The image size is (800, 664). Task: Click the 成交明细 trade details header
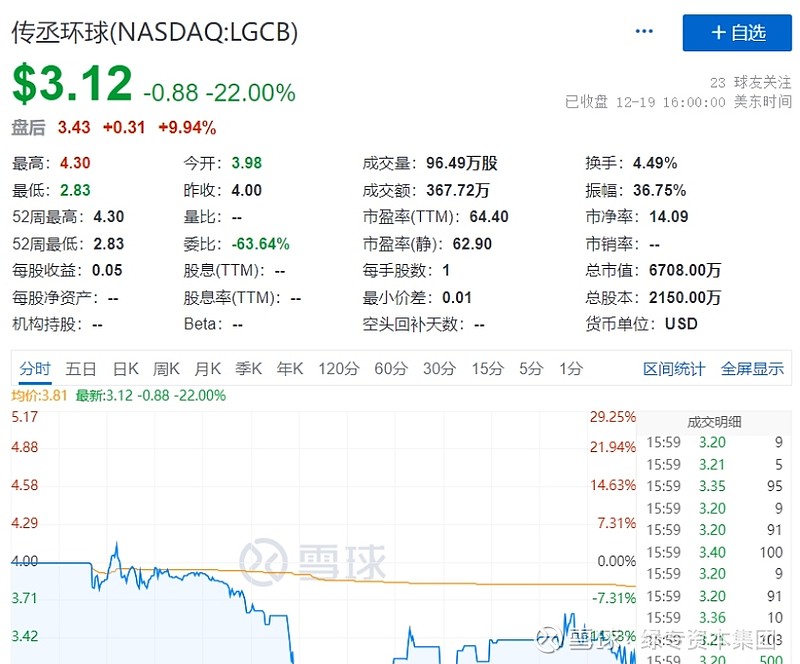[714, 422]
